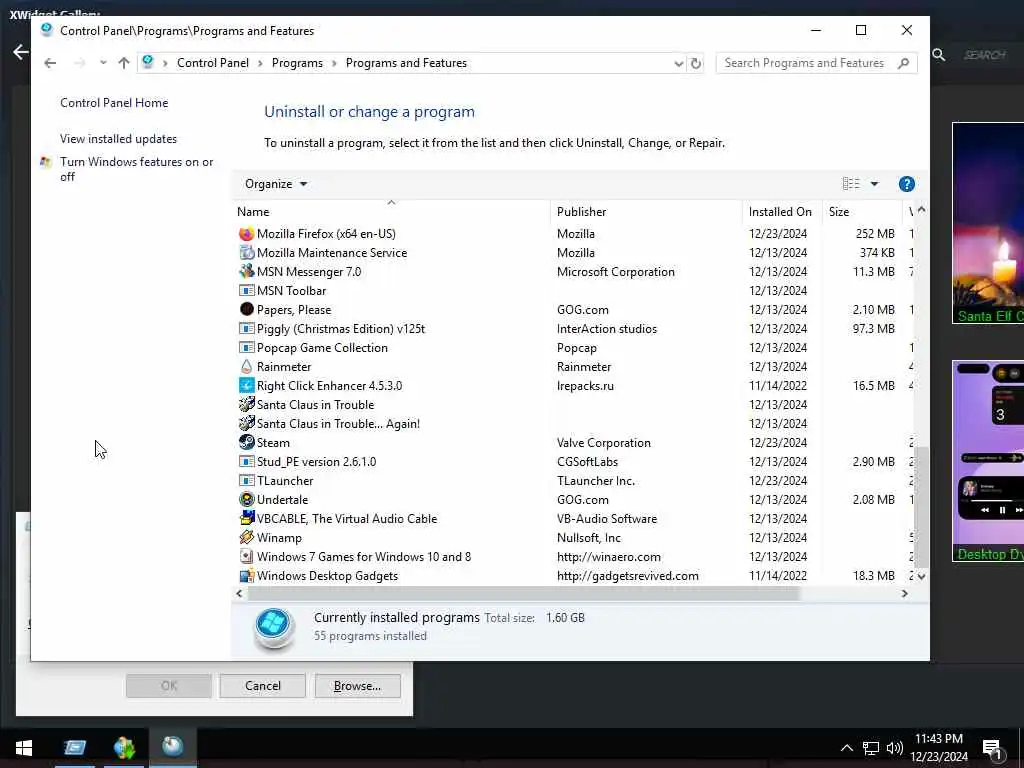Click the Right Click Enhancer icon
The image size is (1024, 768).
click(246, 385)
